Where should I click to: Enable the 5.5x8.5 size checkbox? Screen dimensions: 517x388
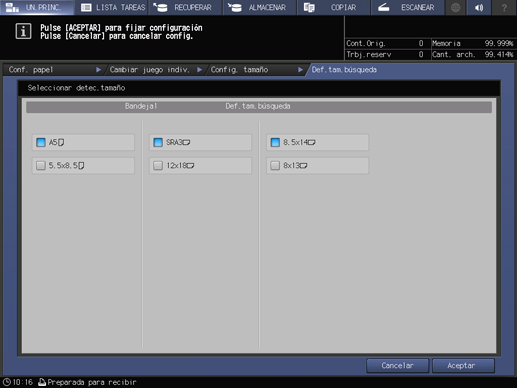pyautogui.click(x=41, y=166)
